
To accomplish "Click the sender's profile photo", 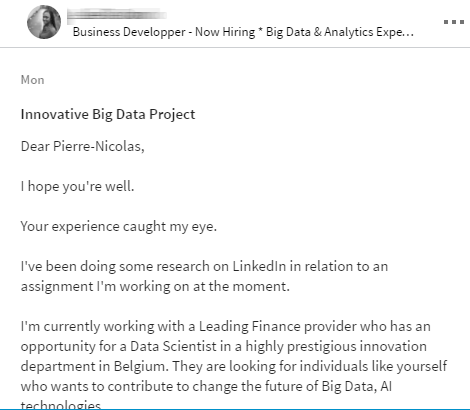I will [x=44, y=22].
